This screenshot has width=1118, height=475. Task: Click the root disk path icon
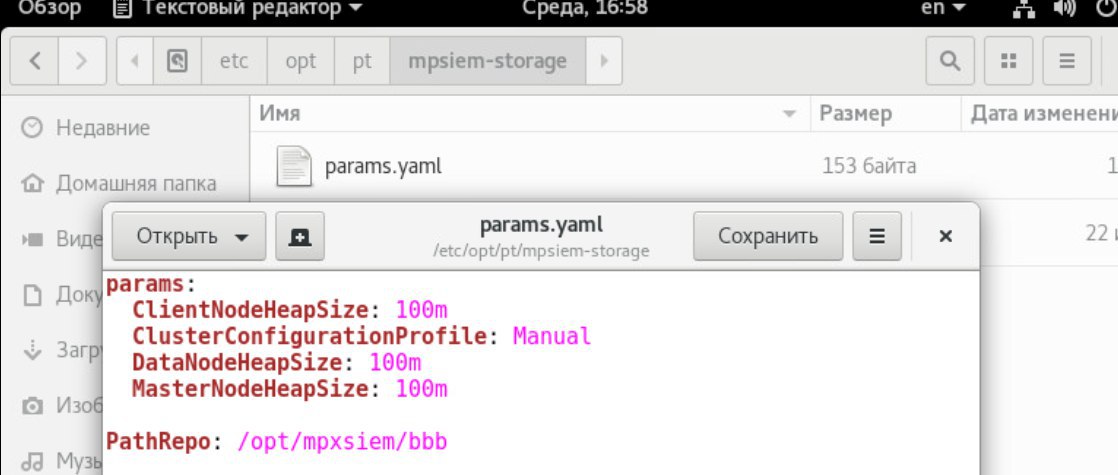click(x=176, y=61)
